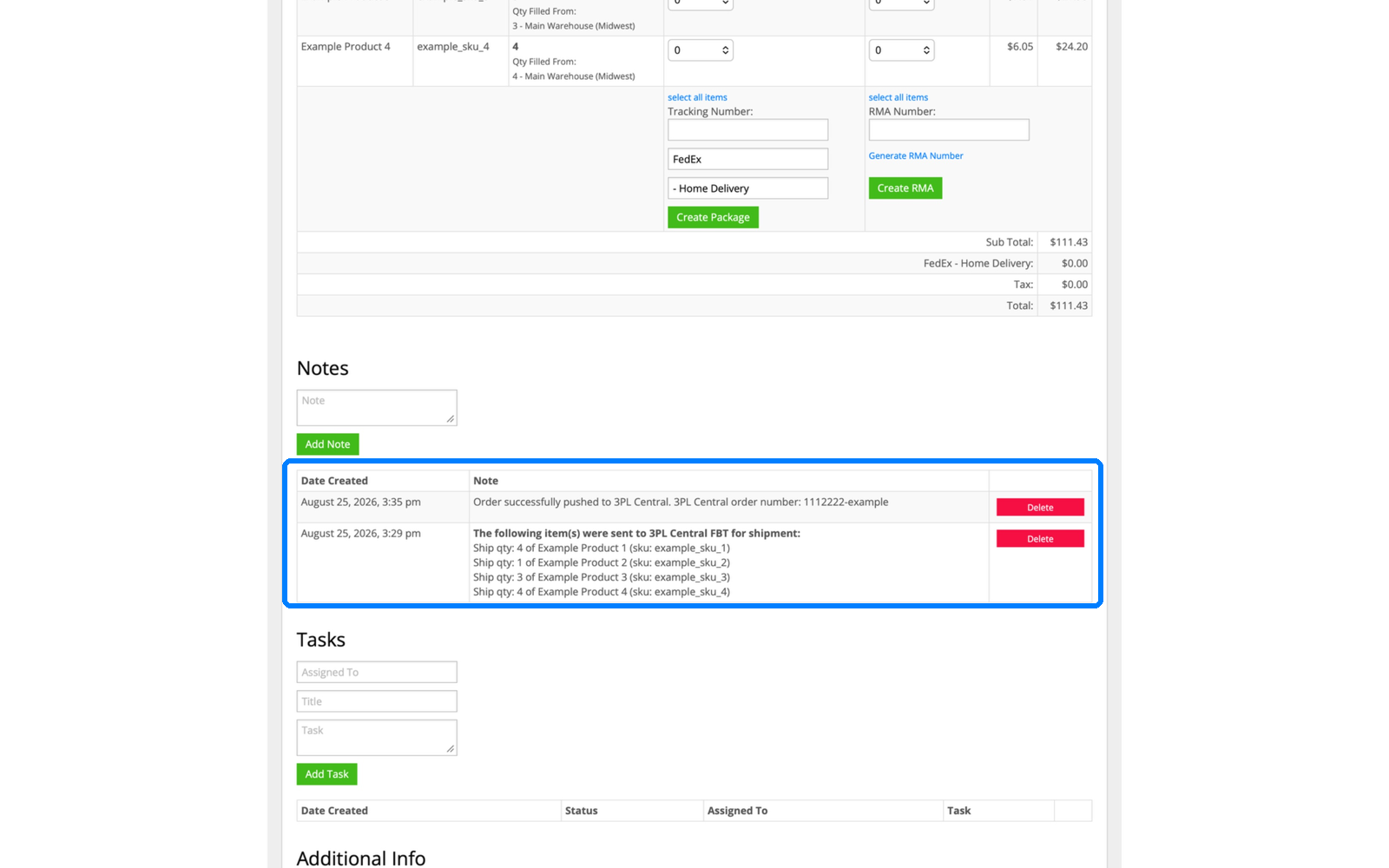Click the FedEx - Home Delivery cost row label
The image size is (1389, 868).
(x=978, y=263)
